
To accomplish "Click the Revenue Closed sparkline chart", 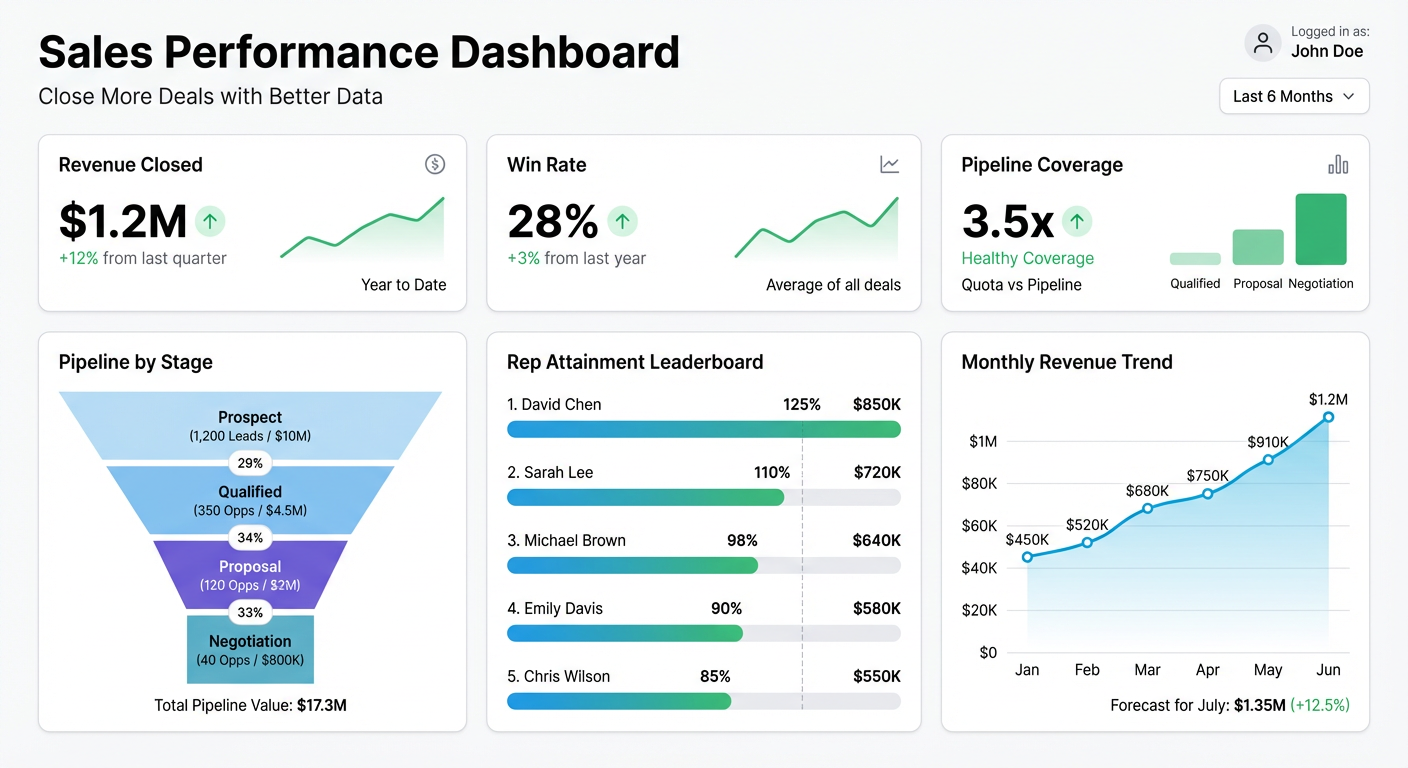I will click(362, 229).
